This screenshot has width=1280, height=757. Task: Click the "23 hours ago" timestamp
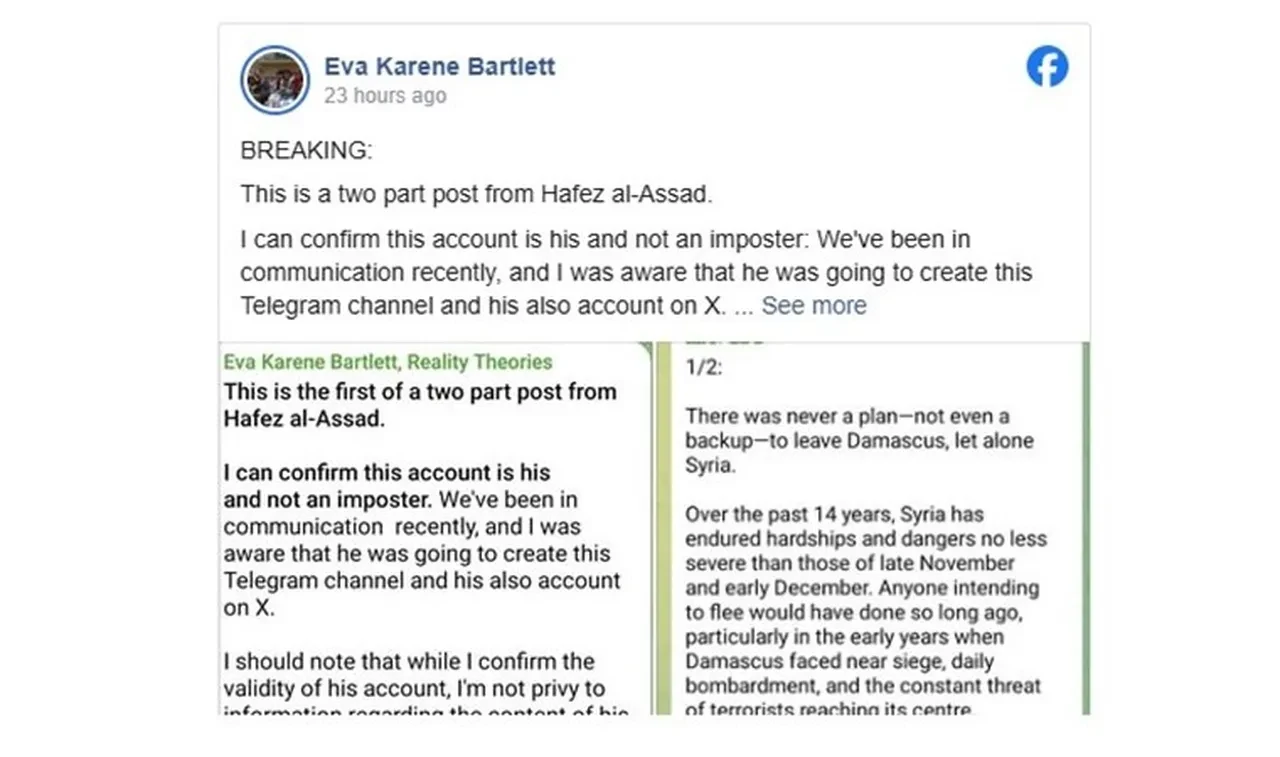click(x=385, y=97)
